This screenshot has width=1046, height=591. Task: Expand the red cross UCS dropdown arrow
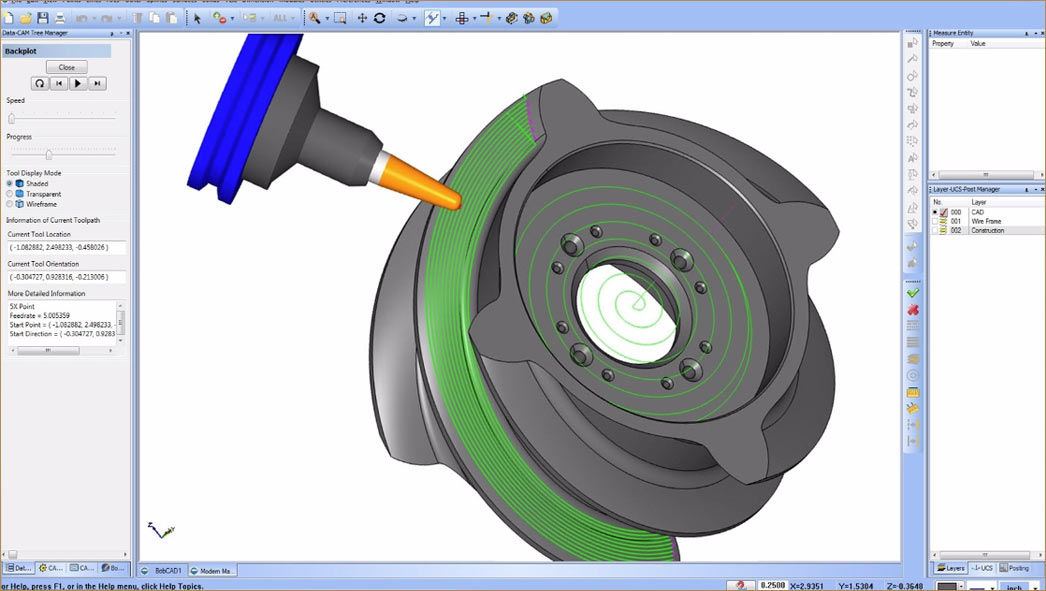474,19
